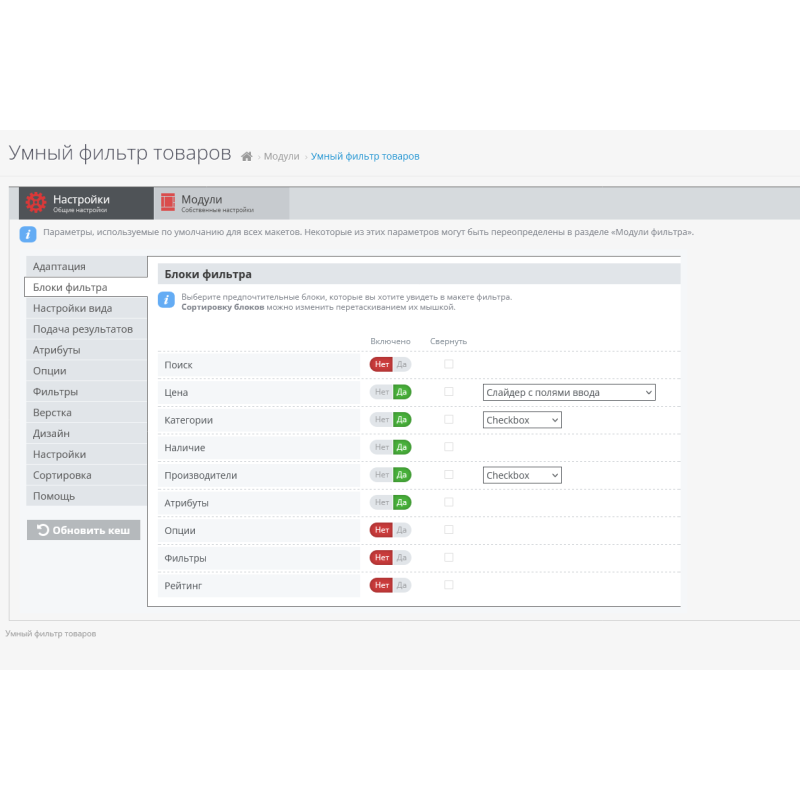Click the gear icon on Настройки tab
Viewport: 800px width, 800px height.
coord(36,202)
